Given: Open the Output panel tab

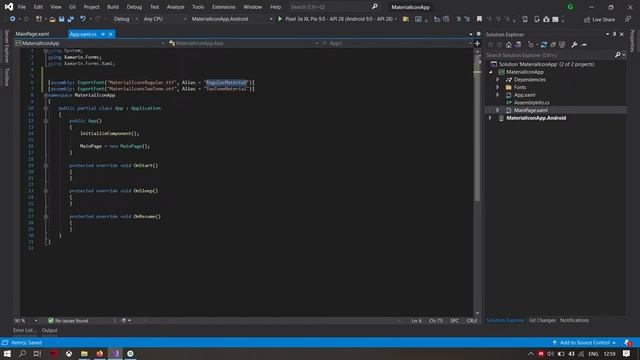Looking at the screenshot, I should (x=49, y=331).
